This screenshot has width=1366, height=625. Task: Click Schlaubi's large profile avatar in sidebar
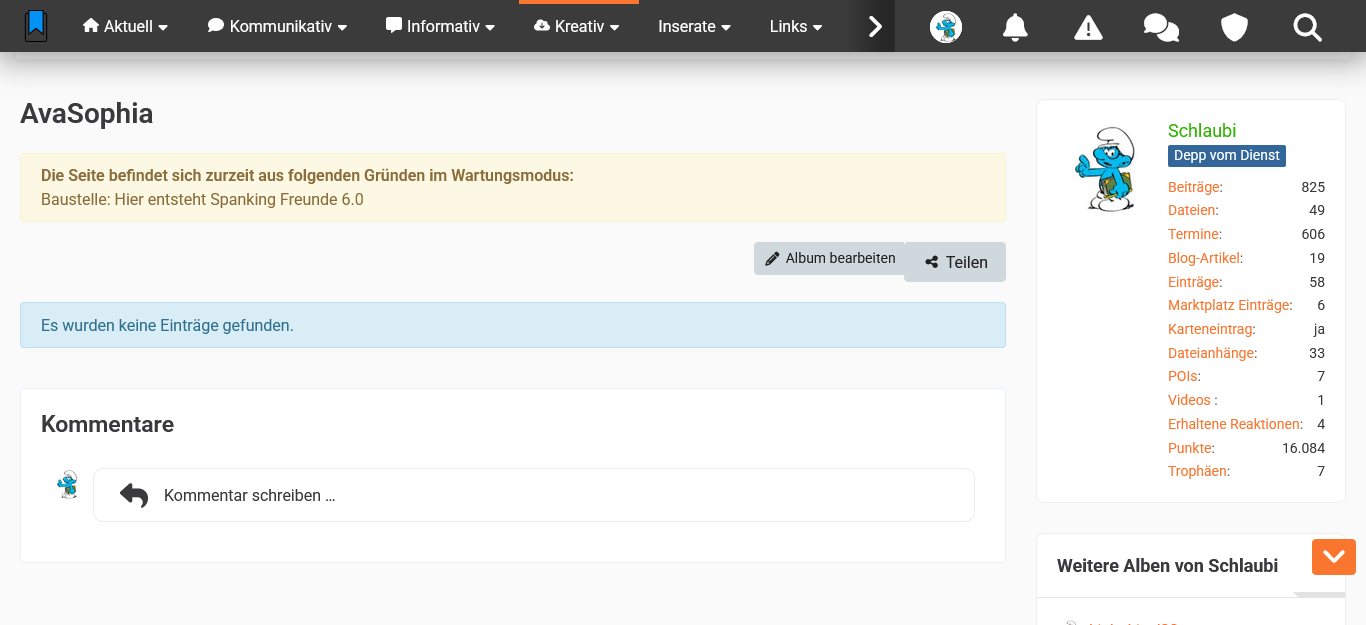point(1104,169)
